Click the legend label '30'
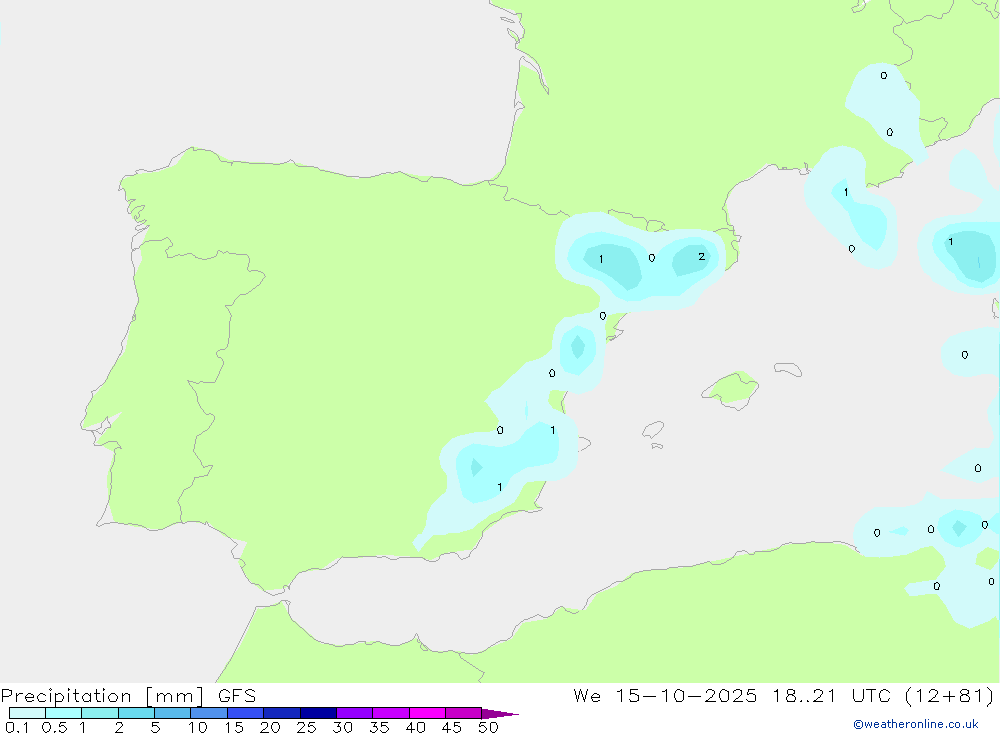 (342, 727)
